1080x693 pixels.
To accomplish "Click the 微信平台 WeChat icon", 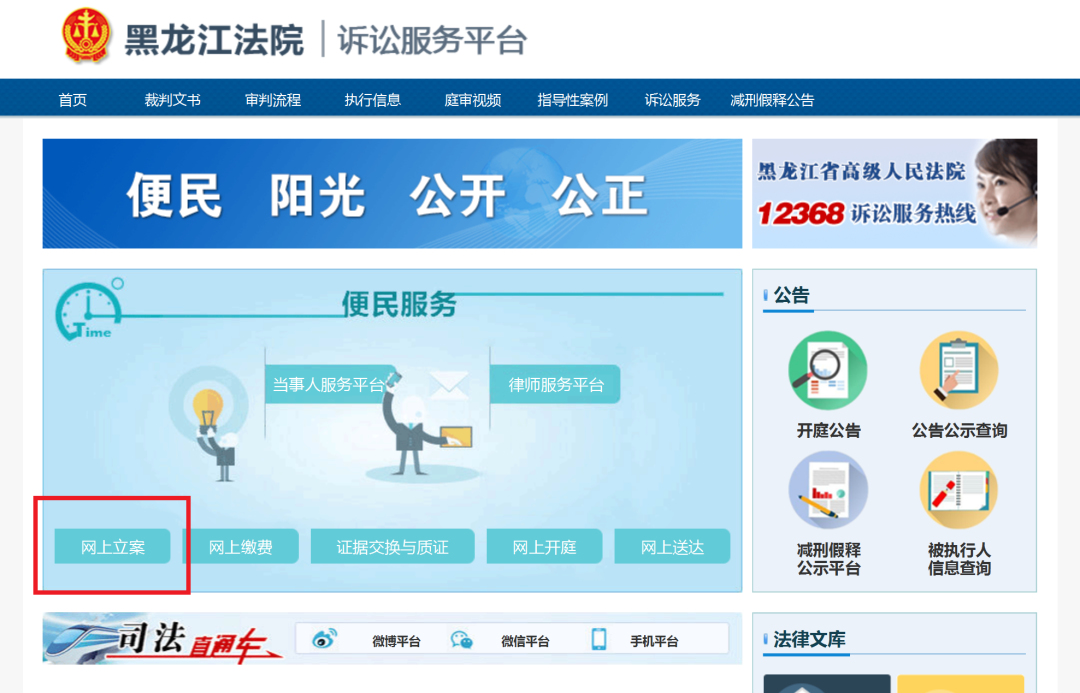I will (461, 640).
